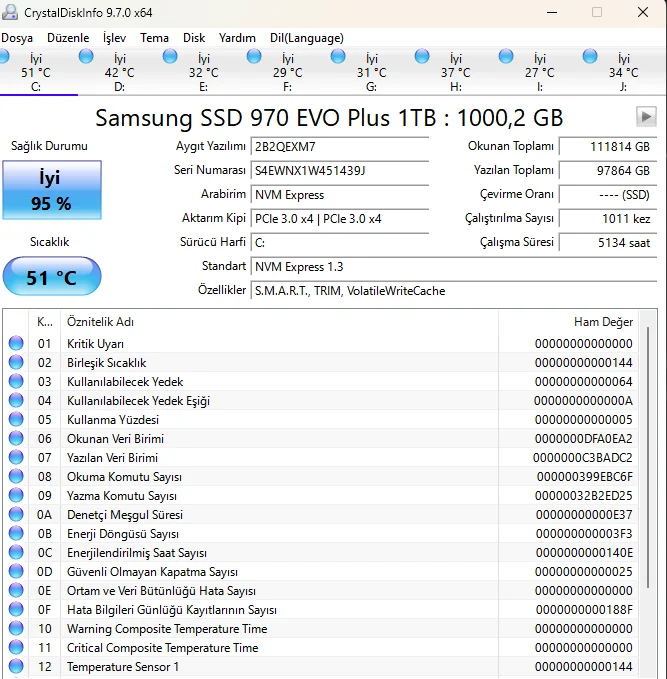Open the Dosya menu
Screen dimensions: 667x679
click(17, 38)
